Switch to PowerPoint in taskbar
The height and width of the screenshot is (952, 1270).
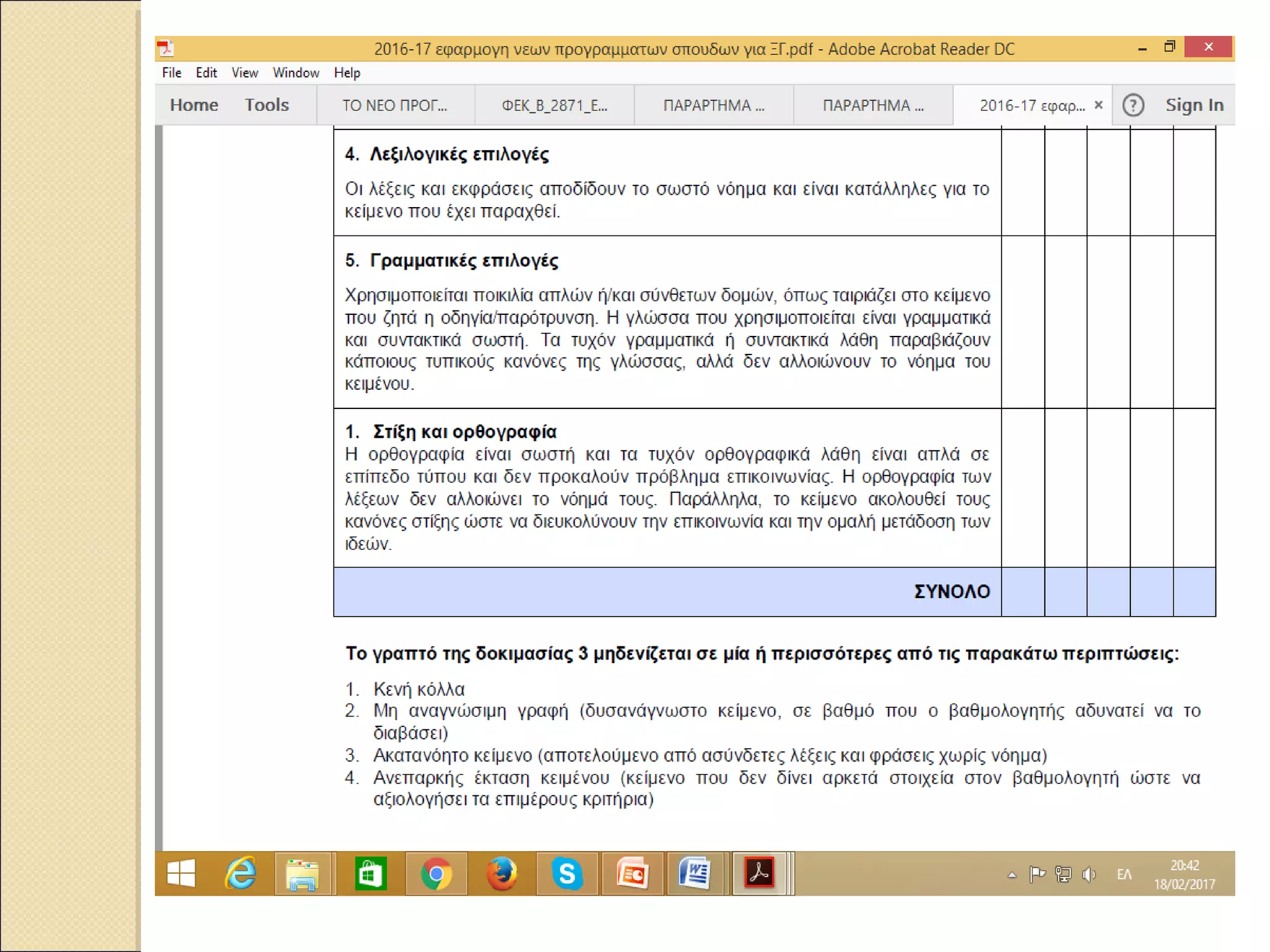(632, 874)
